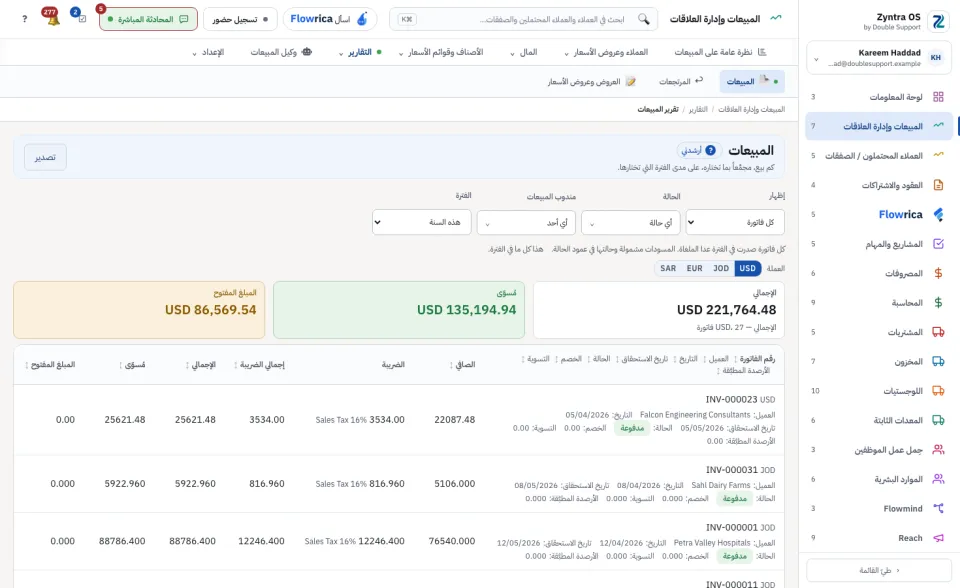Click the Flowrica sidebar logo icon
The height and width of the screenshot is (588, 960).
(x=938, y=214)
